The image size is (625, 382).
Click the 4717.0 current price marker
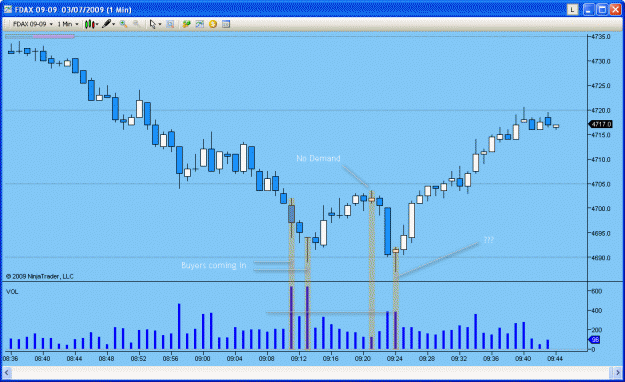(601, 124)
